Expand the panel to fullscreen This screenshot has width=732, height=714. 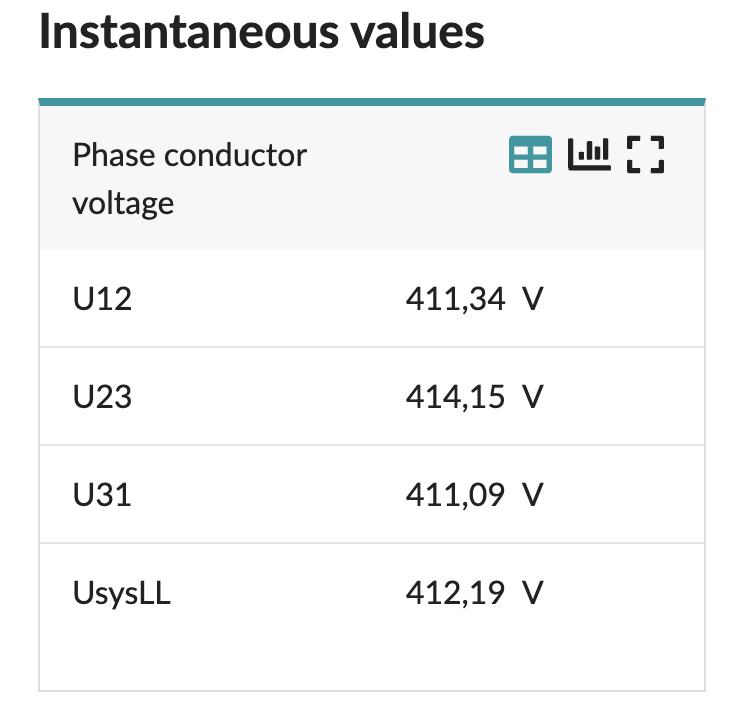click(645, 155)
